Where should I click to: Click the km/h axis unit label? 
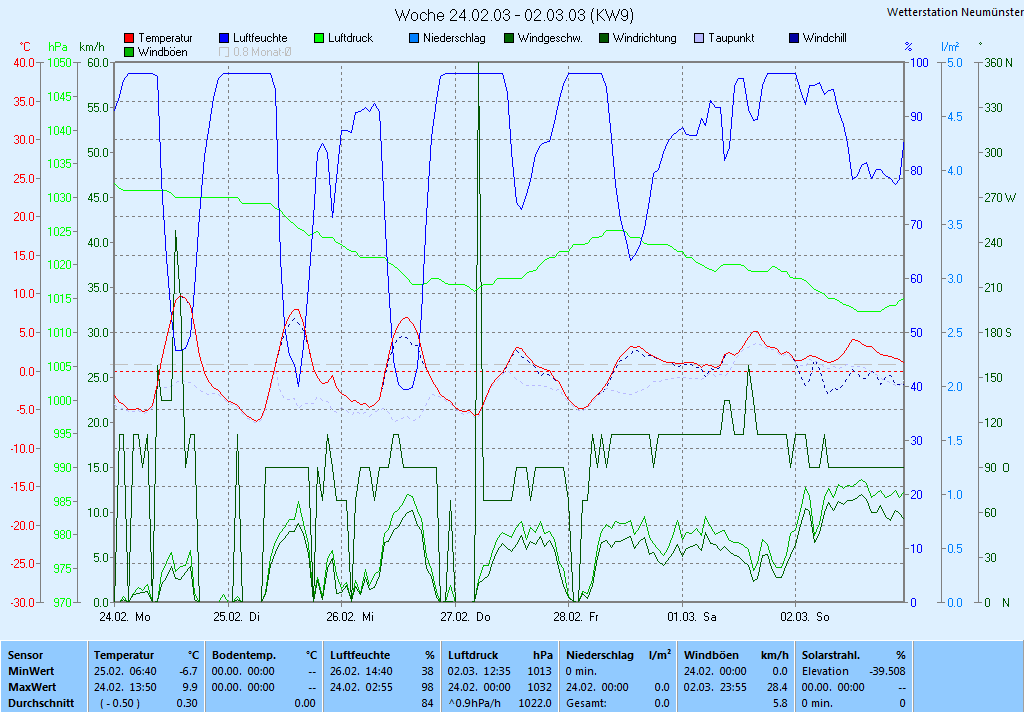pos(91,47)
